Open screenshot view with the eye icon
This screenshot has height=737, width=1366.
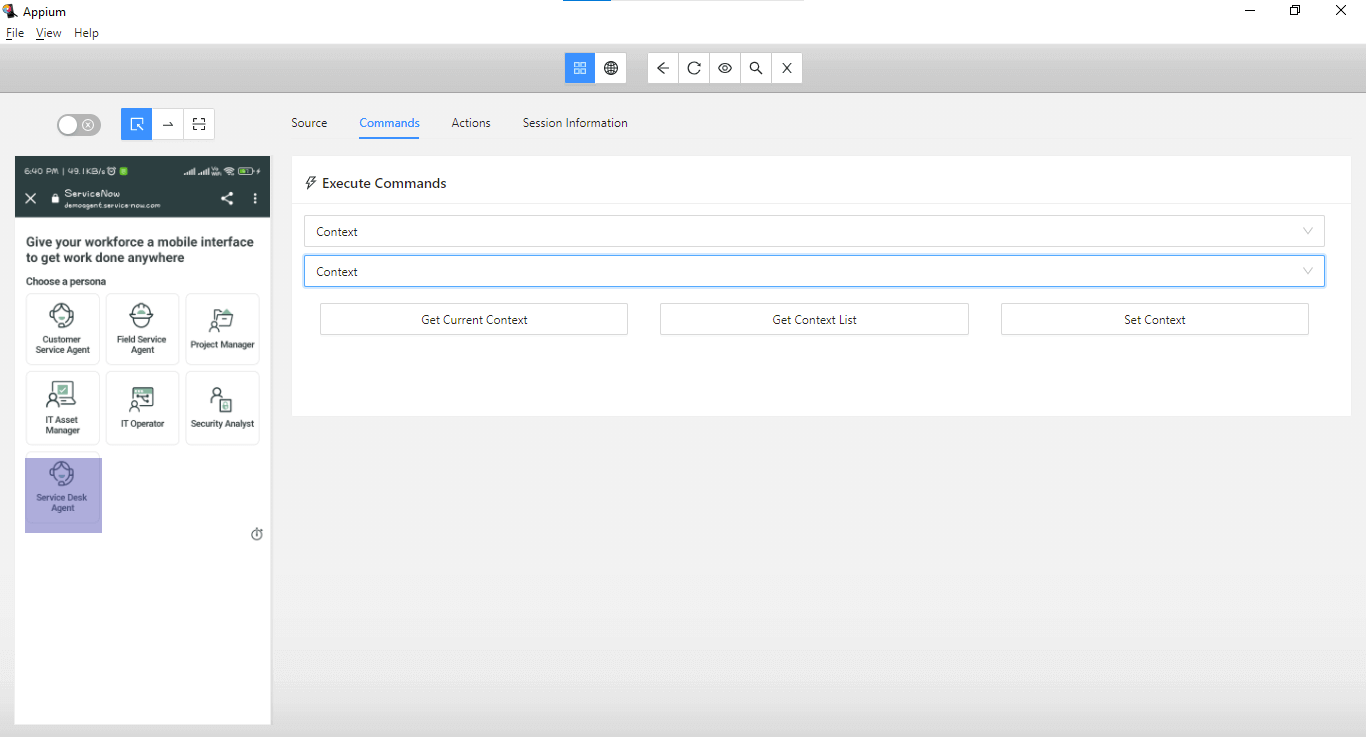[x=724, y=68]
